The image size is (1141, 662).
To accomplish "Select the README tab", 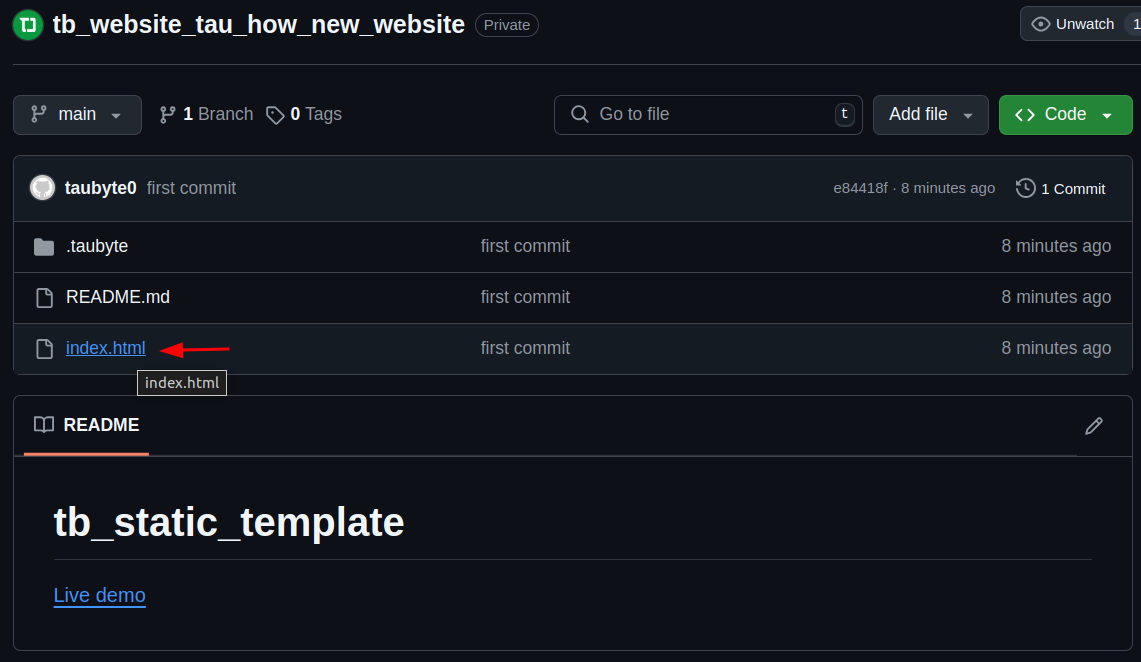I will (x=87, y=426).
